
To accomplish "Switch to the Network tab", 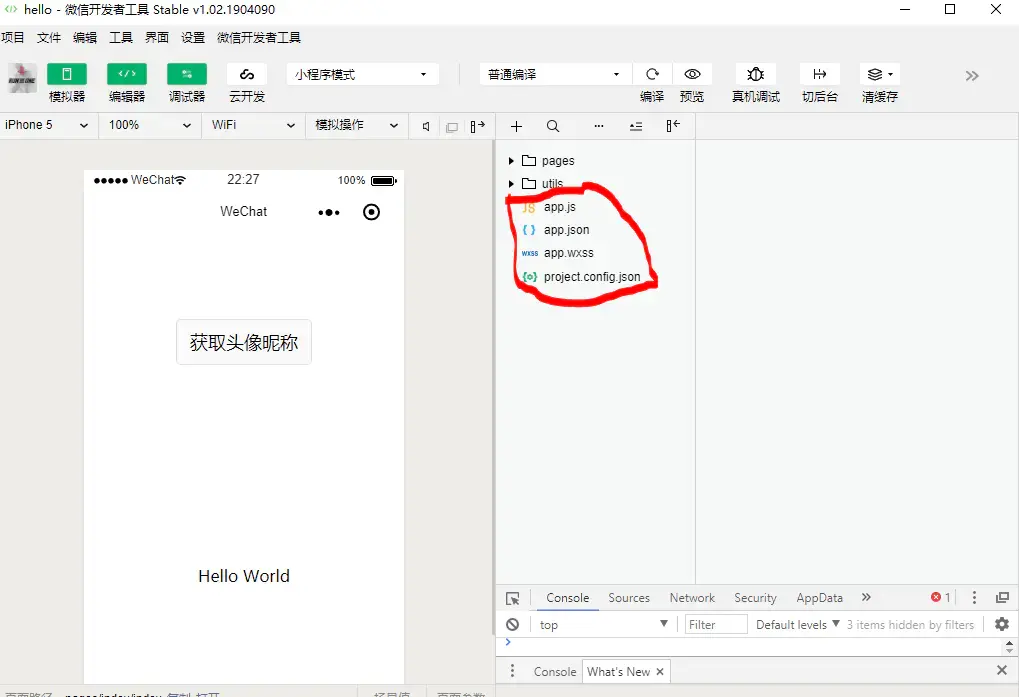I will pyautogui.click(x=692, y=598).
